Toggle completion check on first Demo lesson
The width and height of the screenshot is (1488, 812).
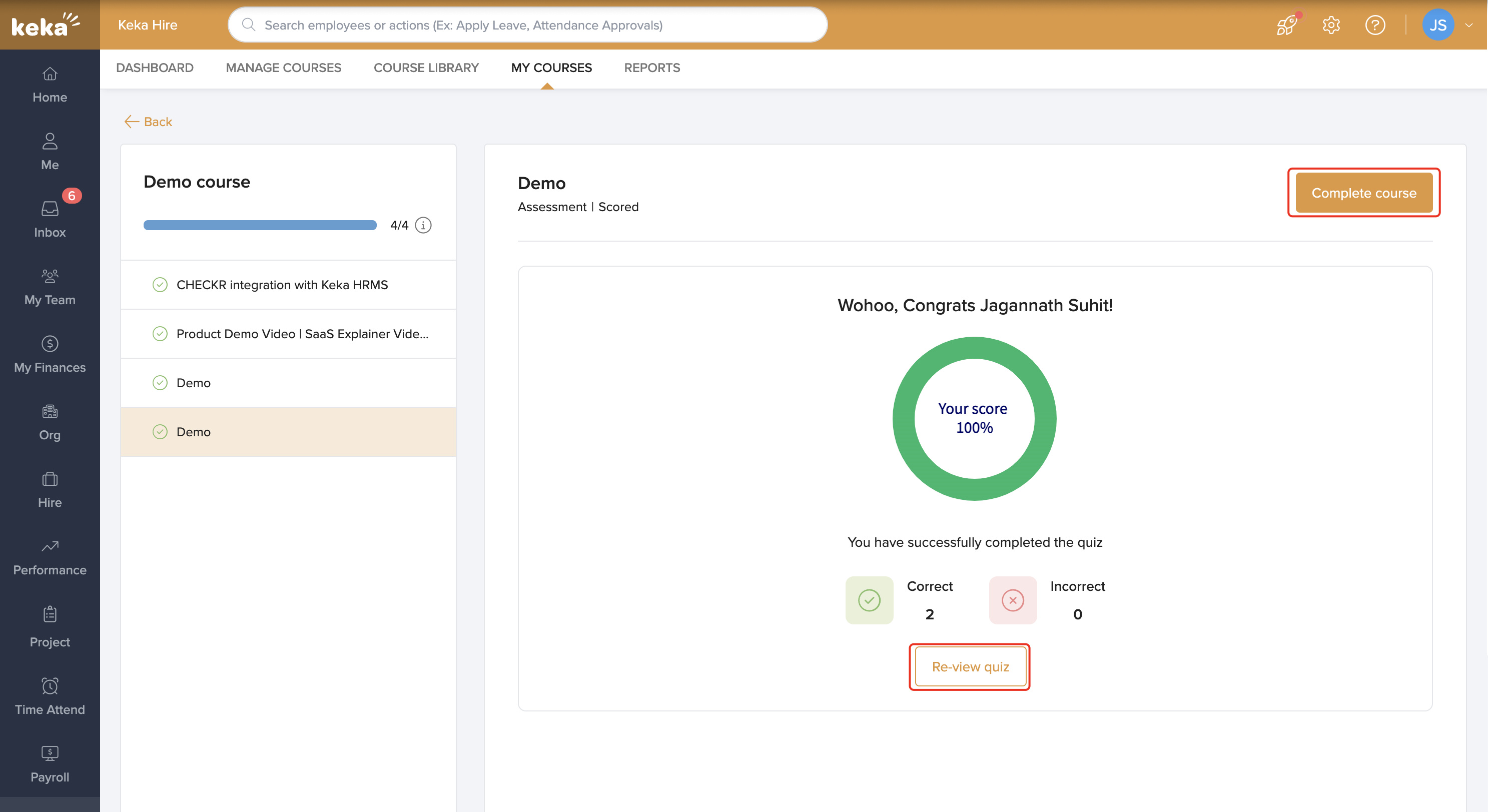tap(160, 382)
